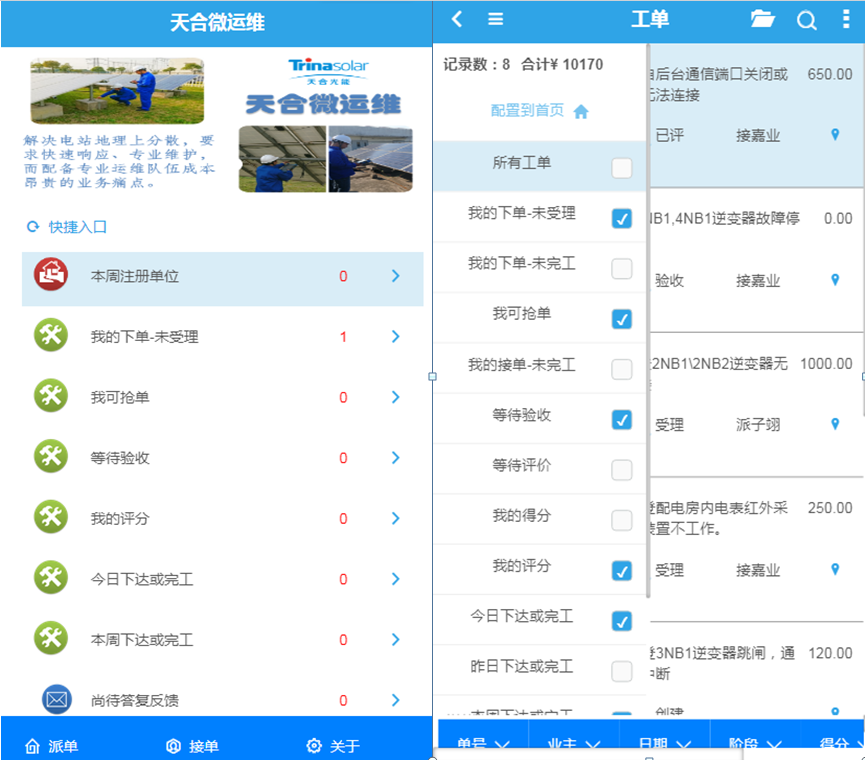The width and height of the screenshot is (865, 760).
Task: Open the 日期 sort dropdown
Action: [x=664, y=744]
